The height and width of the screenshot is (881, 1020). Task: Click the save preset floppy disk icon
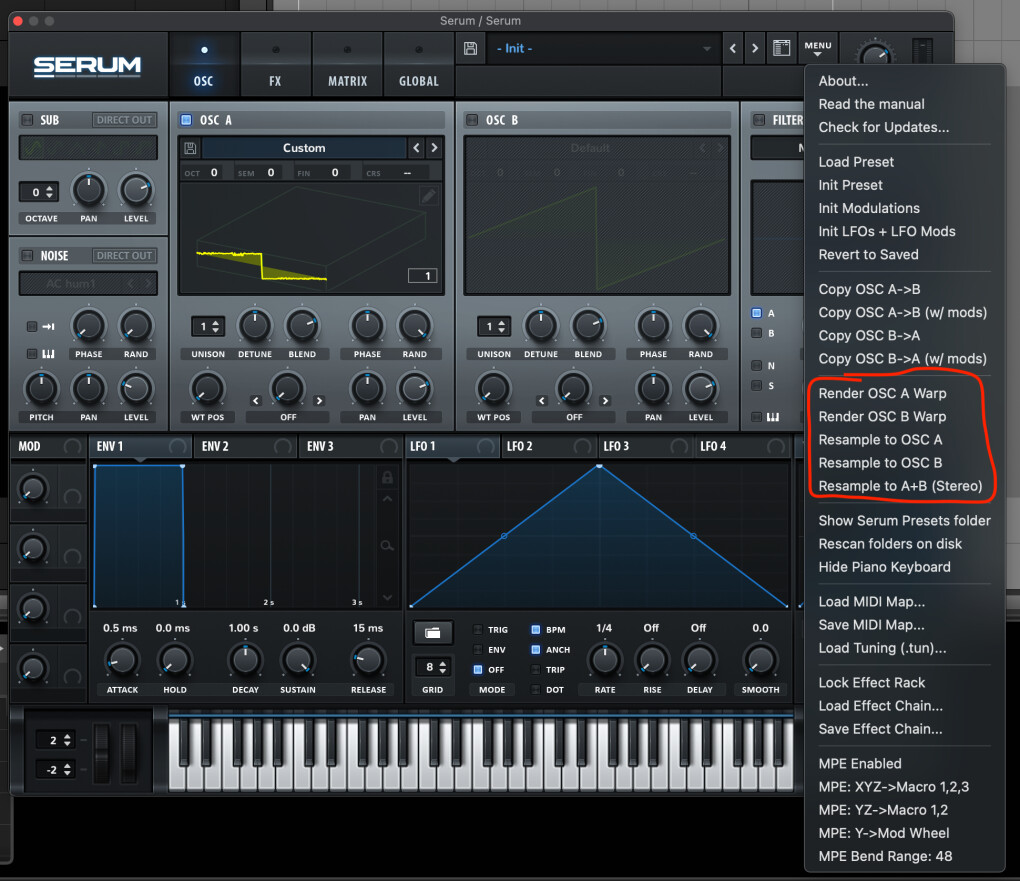[x=471, y=48]
